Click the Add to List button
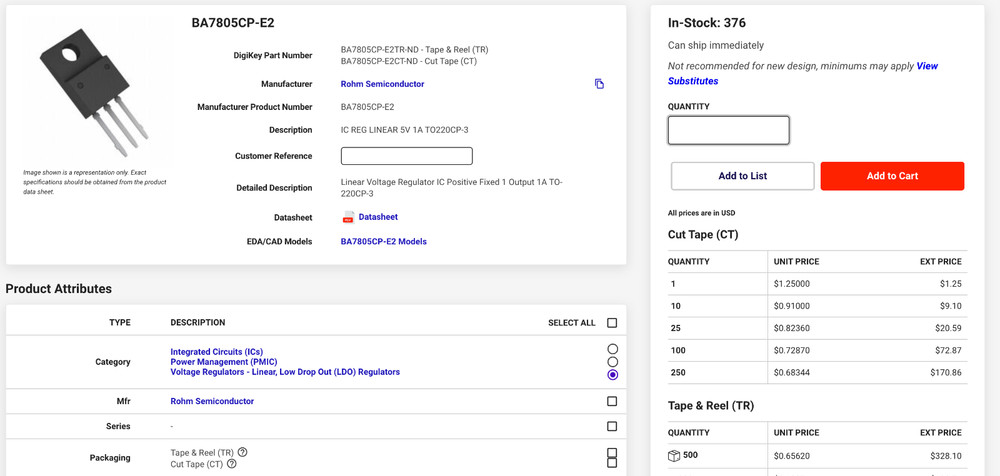 point(742,176)
